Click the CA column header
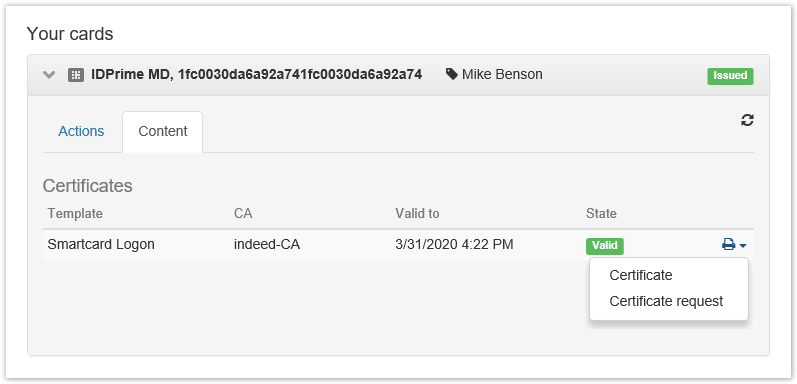Viewport: 797px width, 384px height. (243, 214)
